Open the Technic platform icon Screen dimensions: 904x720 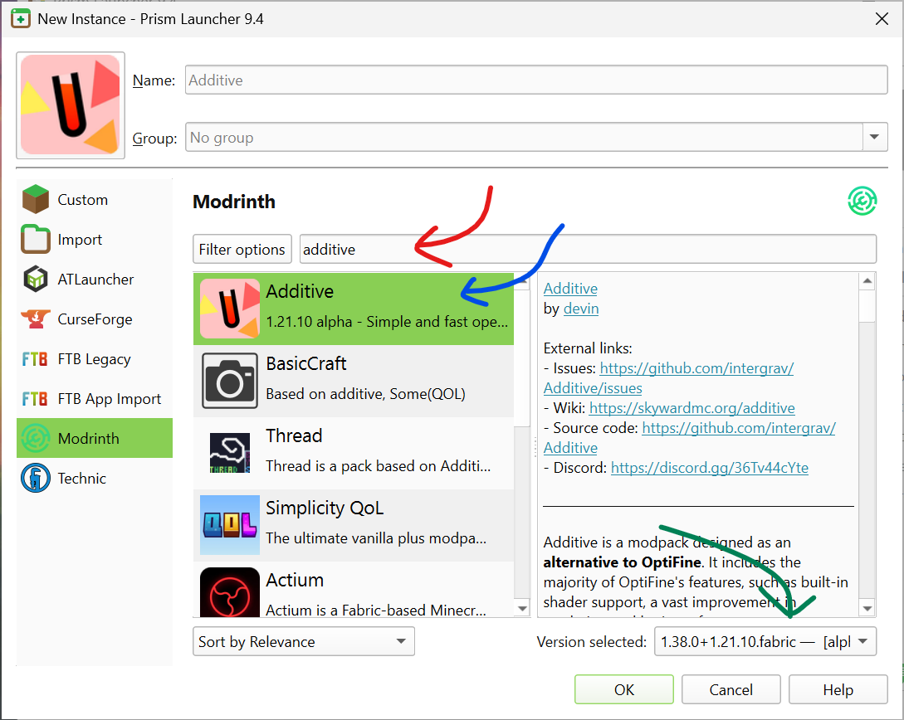click(36, 478)
